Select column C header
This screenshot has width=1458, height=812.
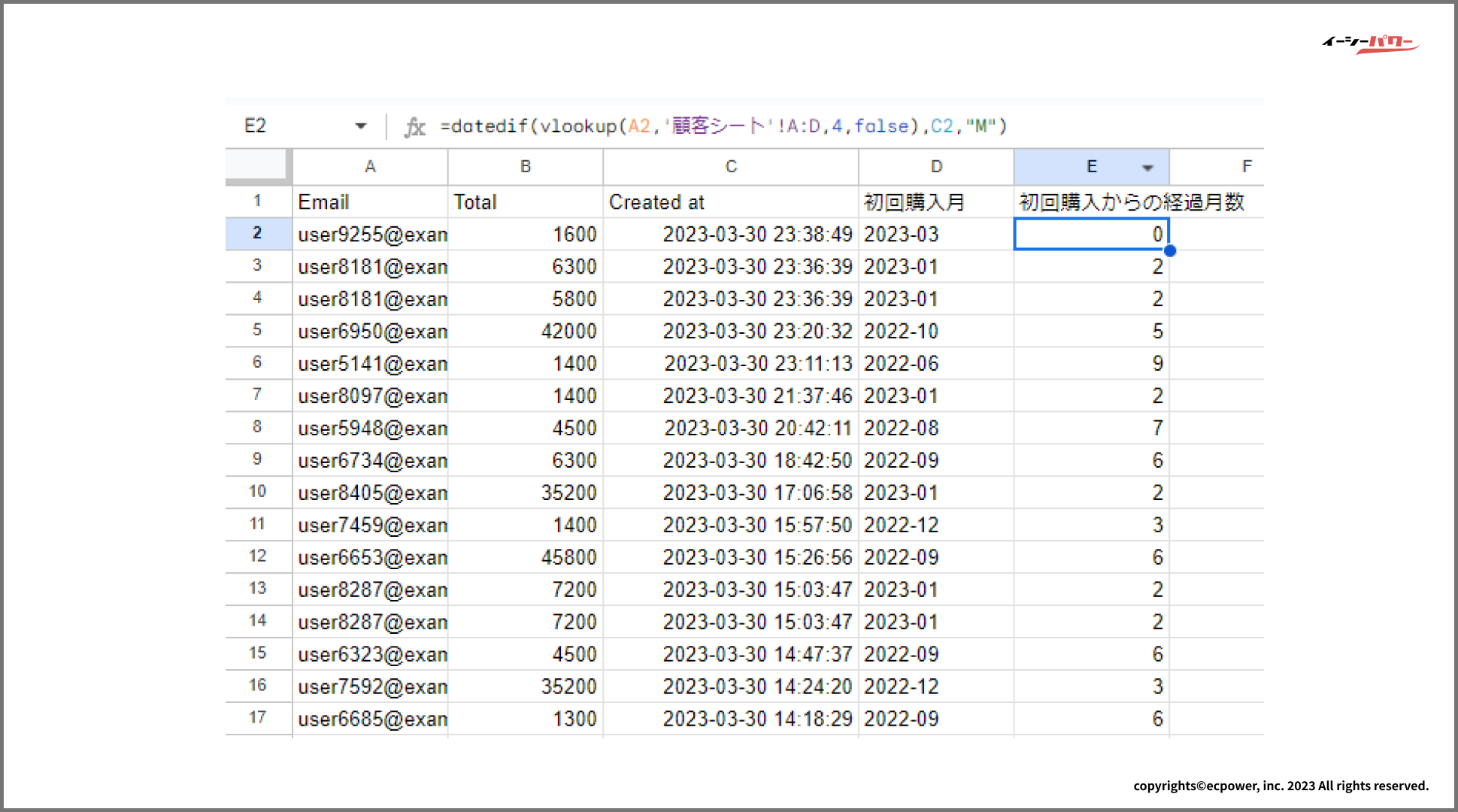(731, 167)
